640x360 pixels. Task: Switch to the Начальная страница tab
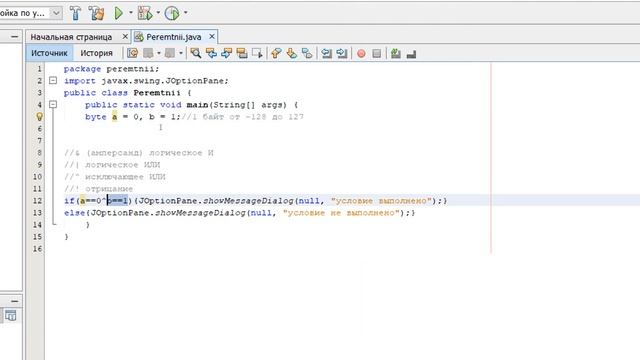click(71, 37)
